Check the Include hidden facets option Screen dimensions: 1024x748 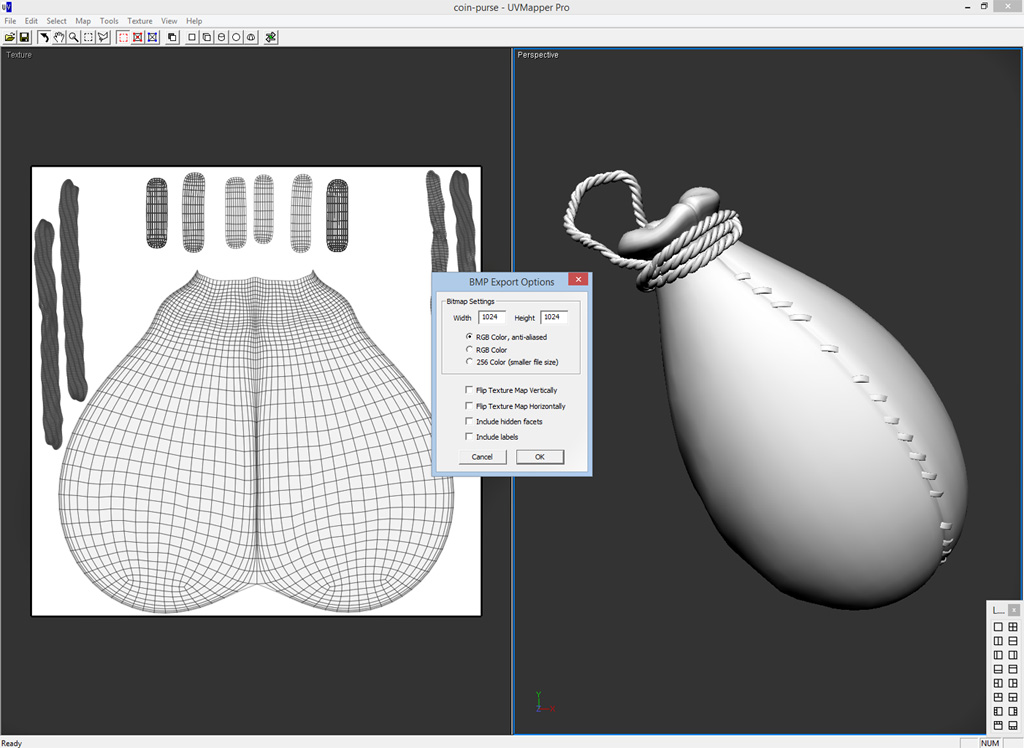coord(470,421)
